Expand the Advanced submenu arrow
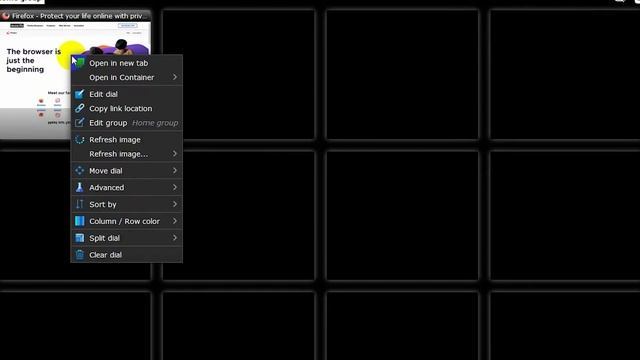This screenshot has width=640, height=360. coord(175,187)
